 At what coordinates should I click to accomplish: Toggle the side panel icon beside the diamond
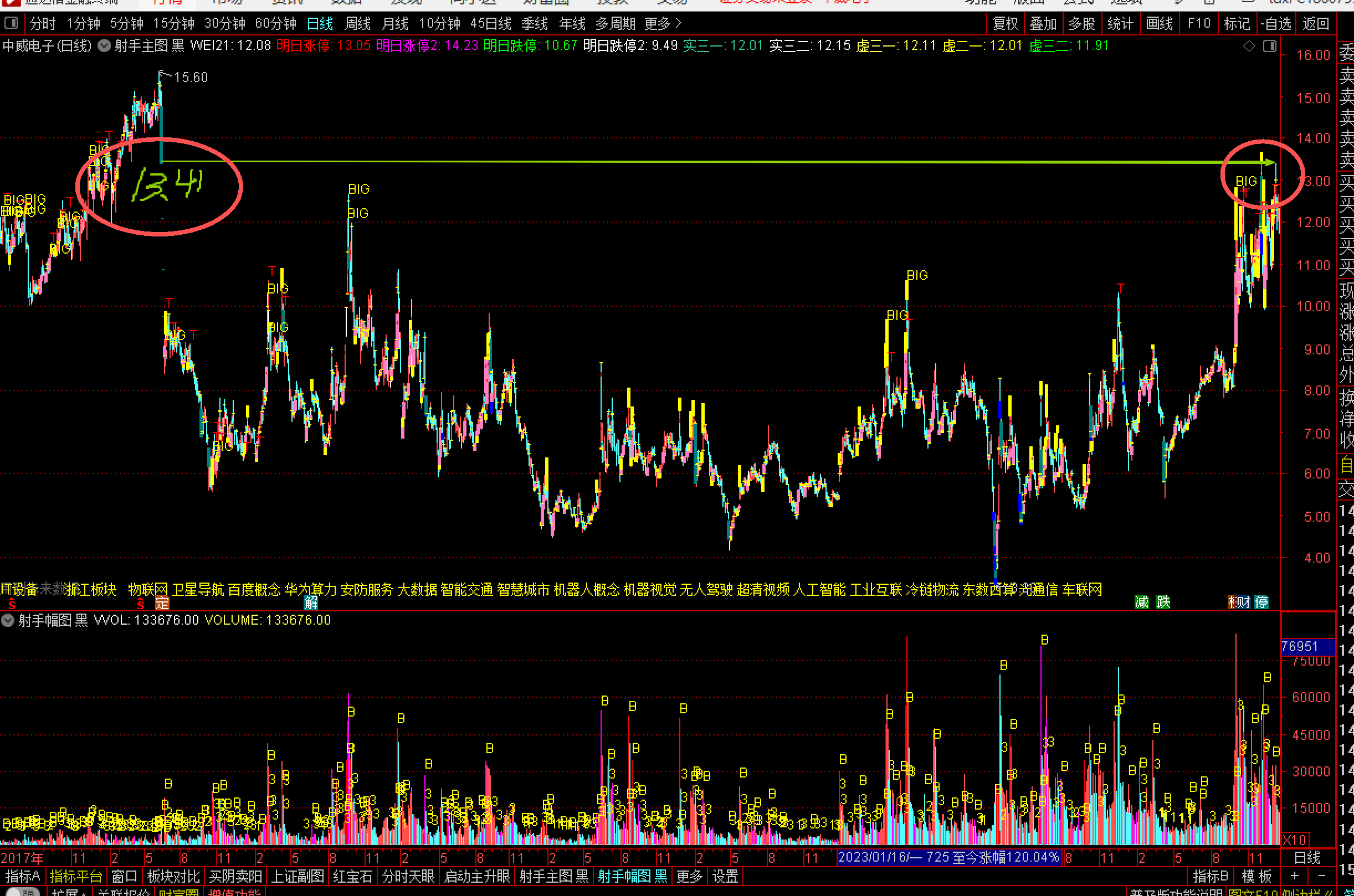1269,47
